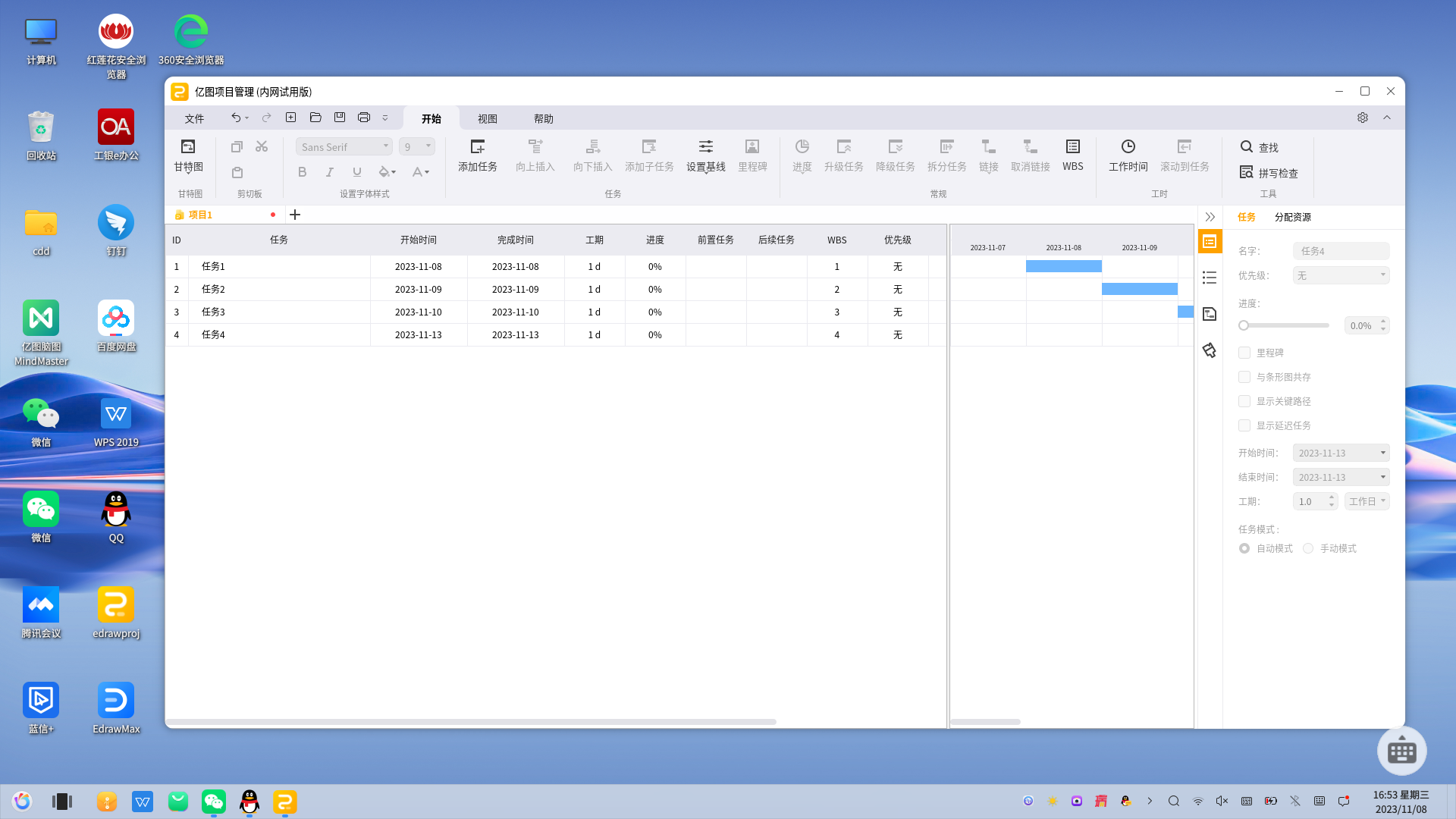Click the progress slider handle
This screenshot has width=1456, height=819.
(x=1244, y=325)
